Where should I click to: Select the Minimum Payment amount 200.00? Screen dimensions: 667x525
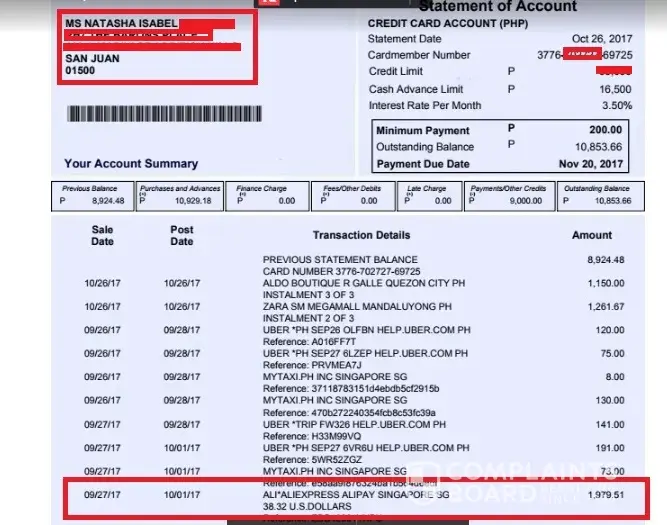pos(605,130)
